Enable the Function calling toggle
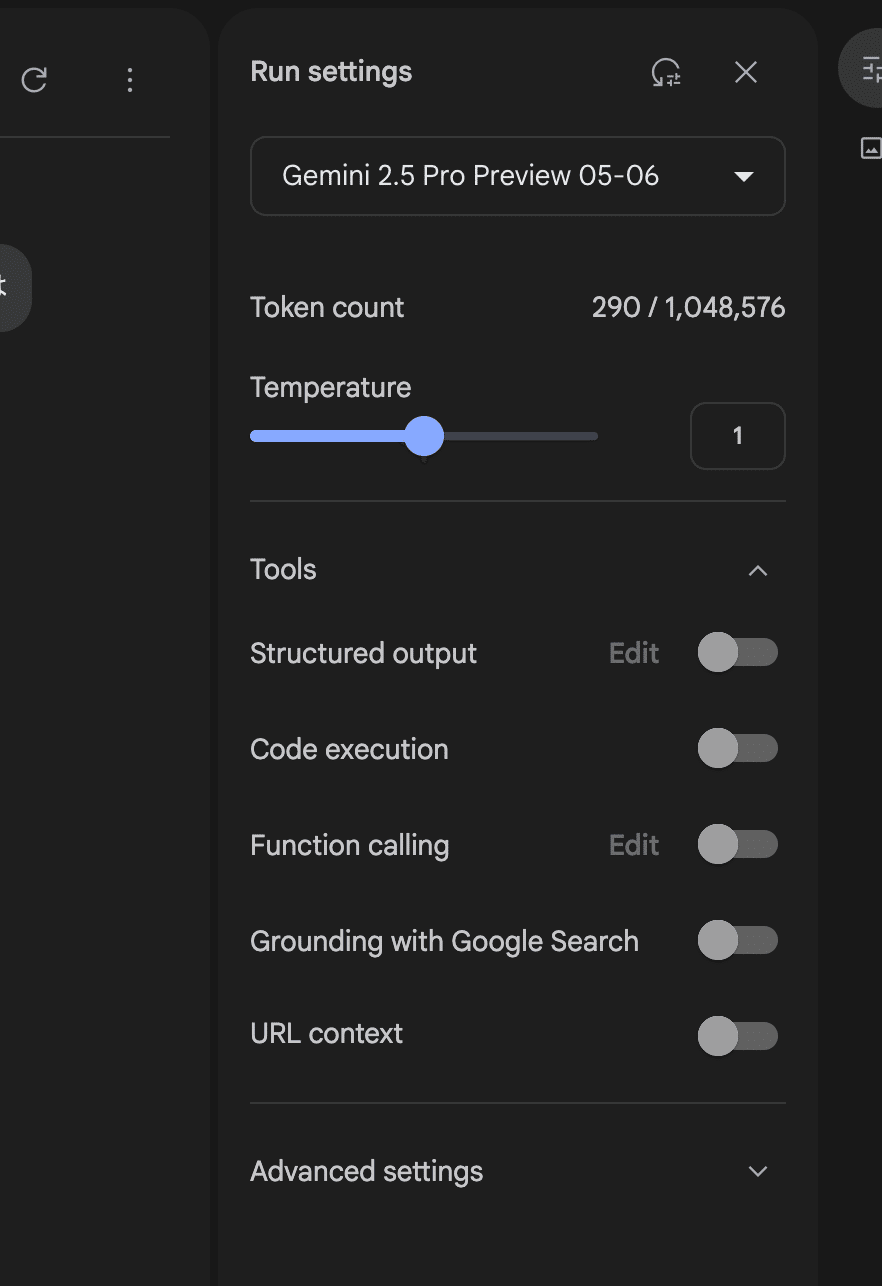882x1286 pixels. click(x=738, y=845)
